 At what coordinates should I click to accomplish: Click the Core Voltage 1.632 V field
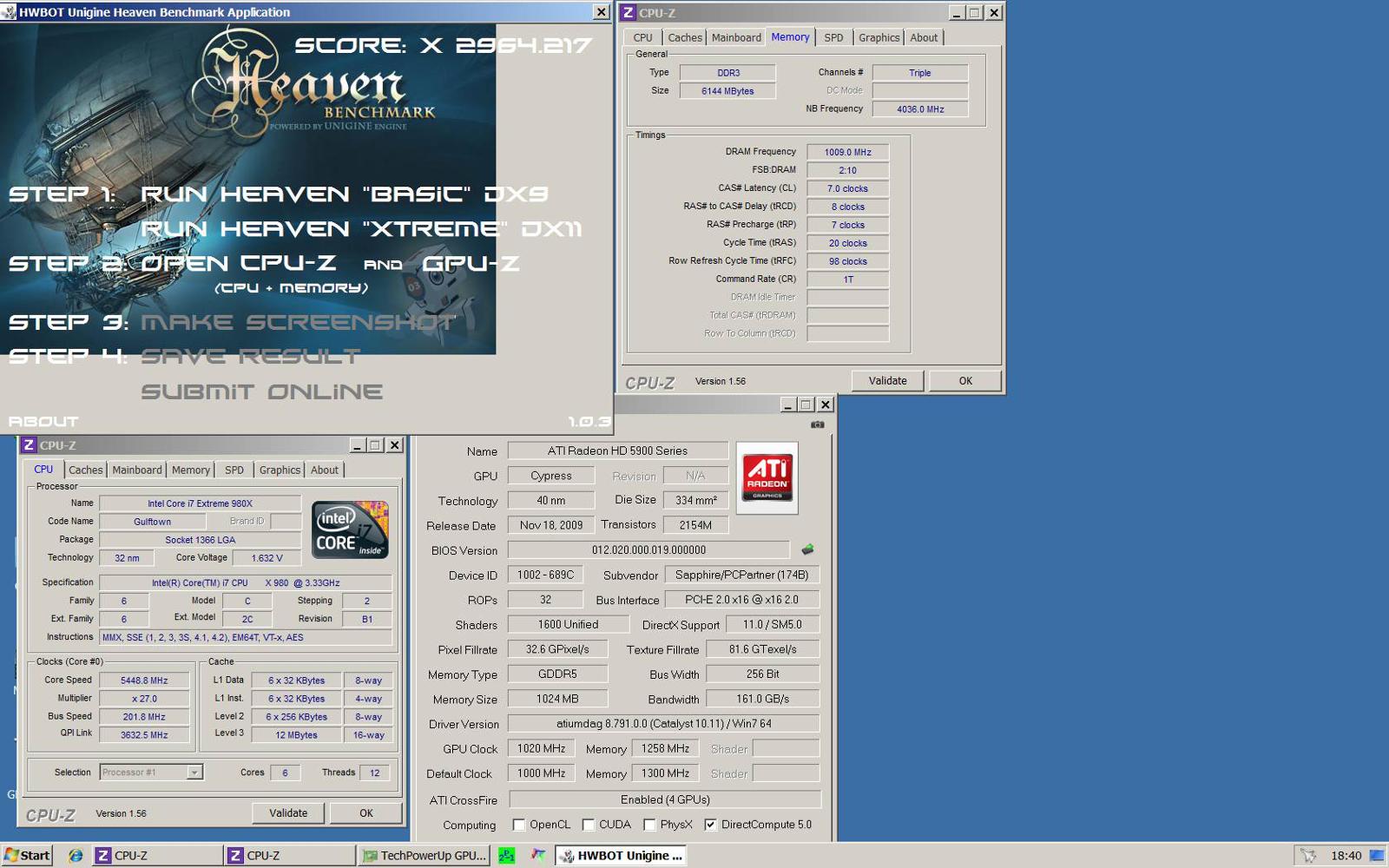pyautogui.click(x=267, y=558)
